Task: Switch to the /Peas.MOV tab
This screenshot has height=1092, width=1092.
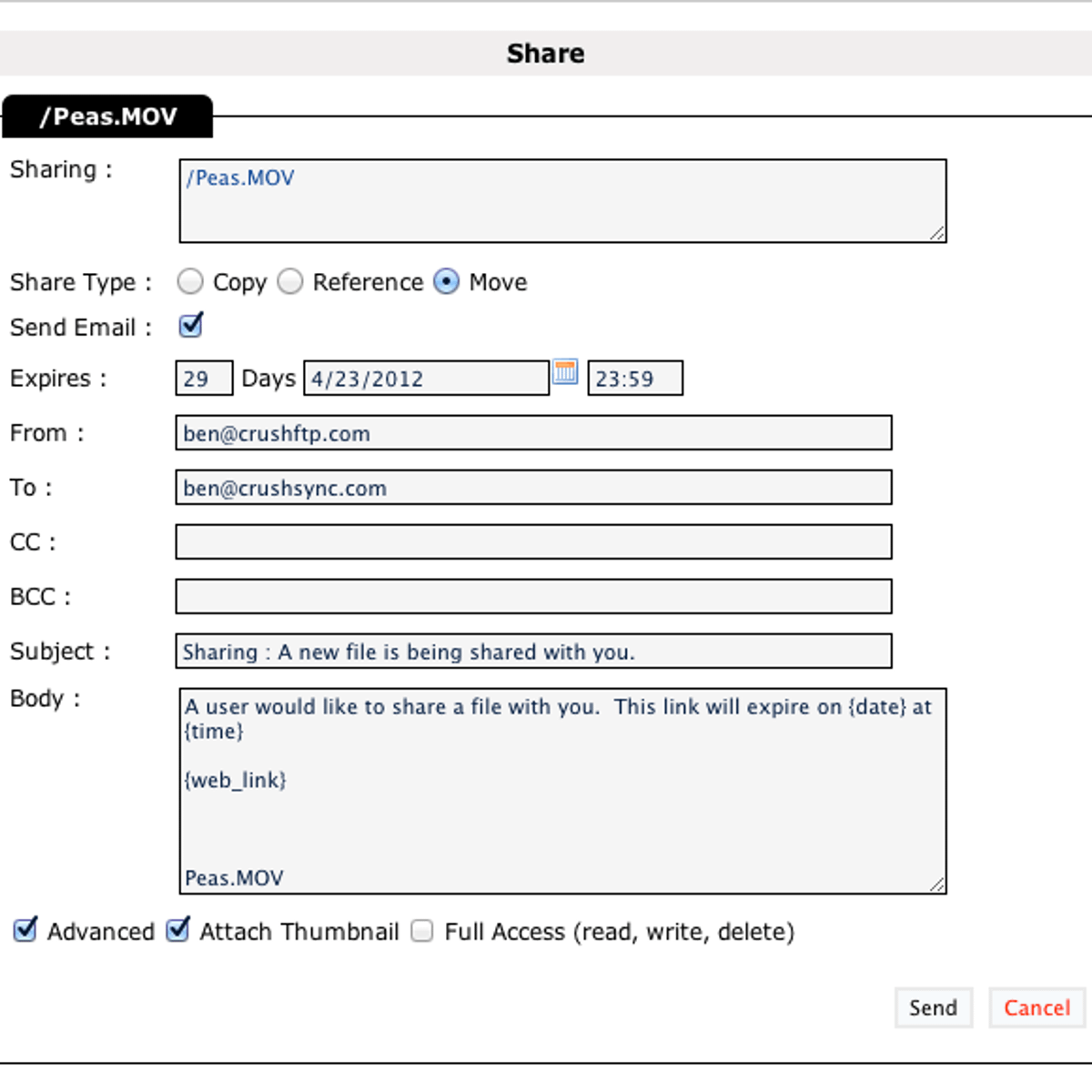Action: click(107, 116)
